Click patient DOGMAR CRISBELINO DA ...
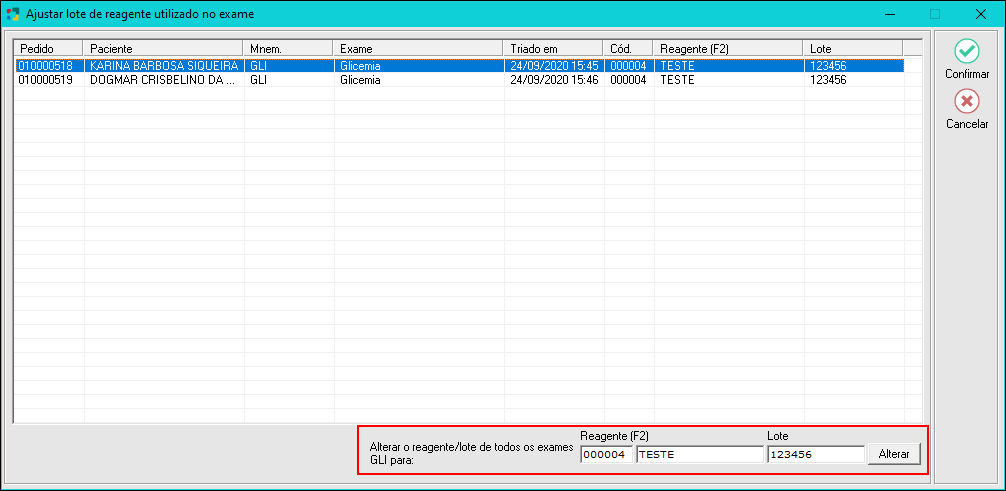This screenshot has width=1006, height=491. tap(164, 80)
